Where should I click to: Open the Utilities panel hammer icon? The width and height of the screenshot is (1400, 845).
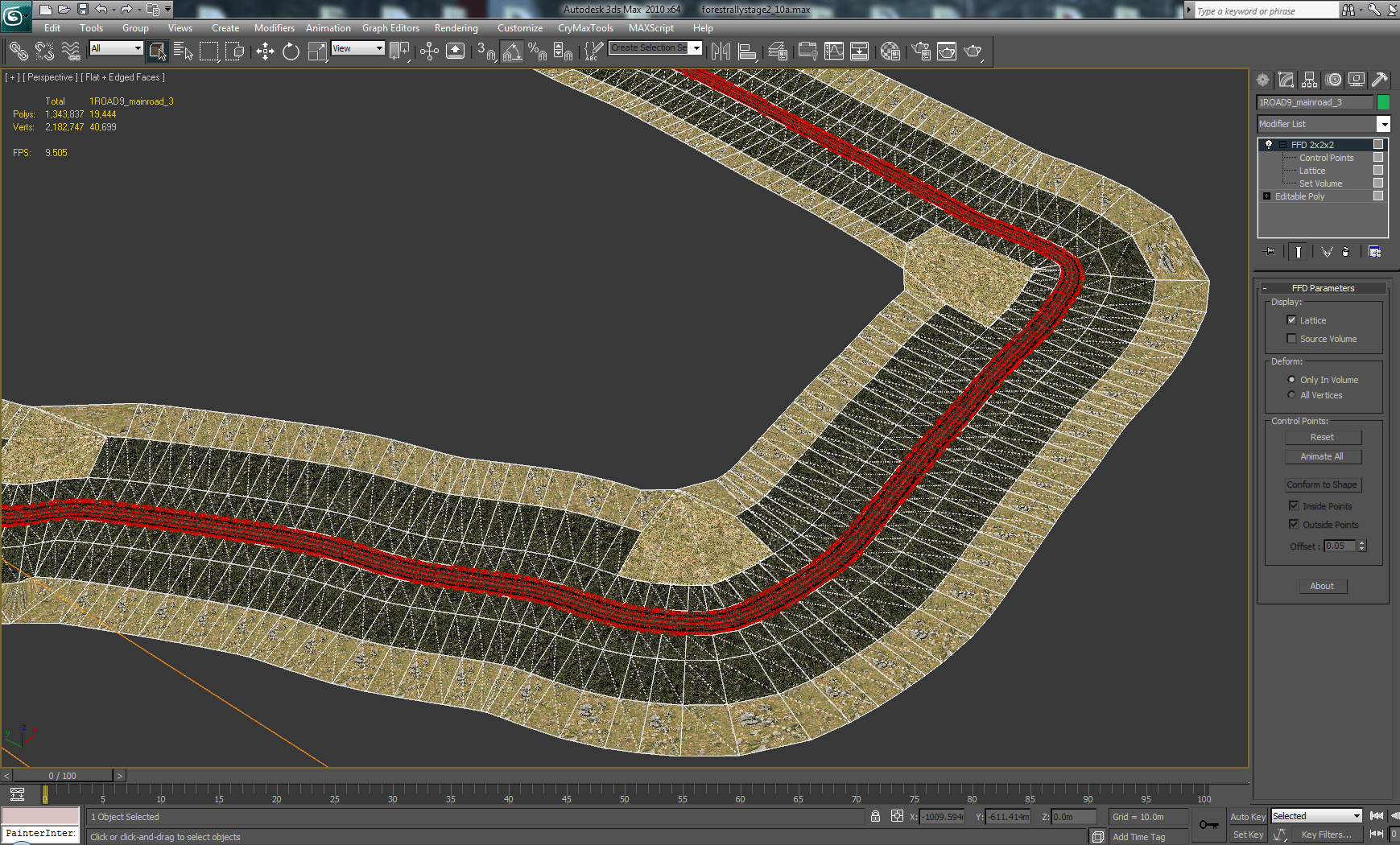point(1380,80)
